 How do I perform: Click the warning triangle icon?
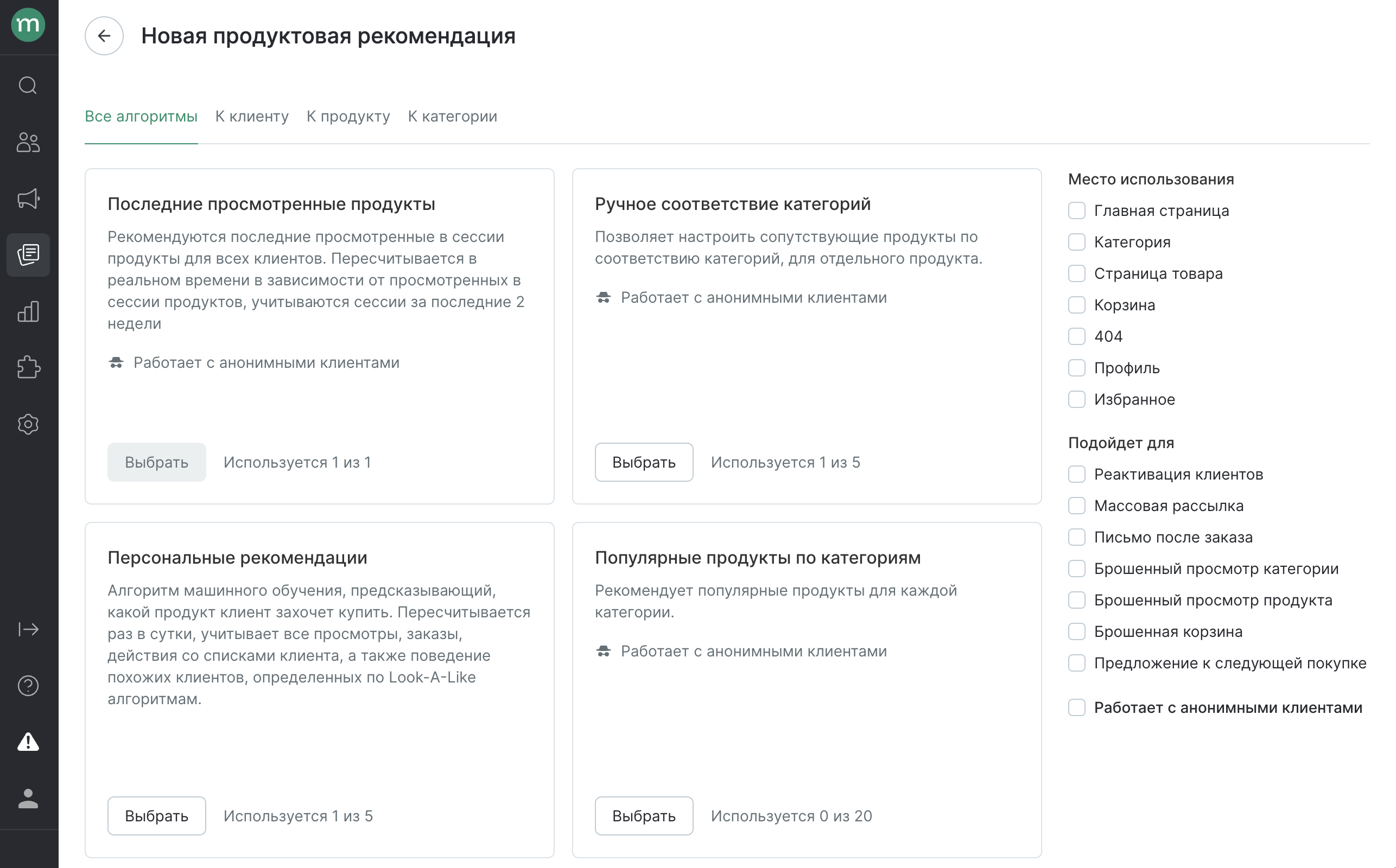pyautogui.click(x=28, y=743)
